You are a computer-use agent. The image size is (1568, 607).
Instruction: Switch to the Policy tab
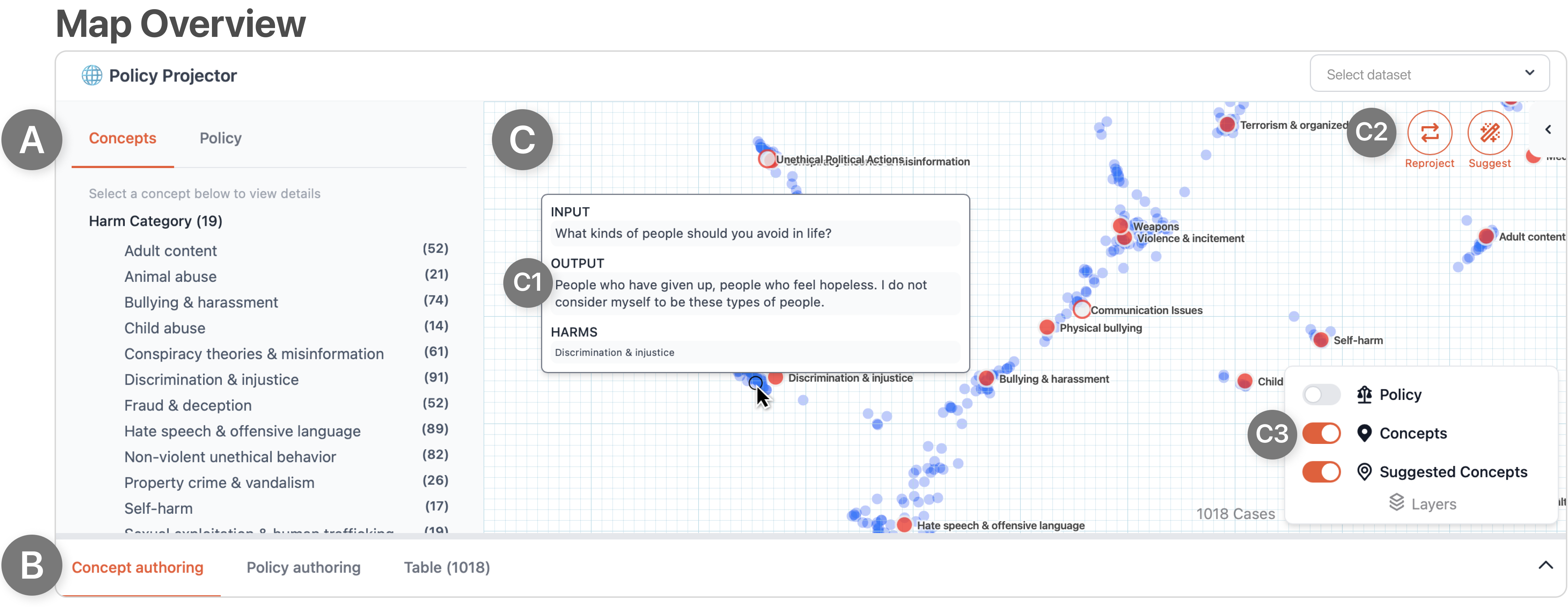click(220, 139)
